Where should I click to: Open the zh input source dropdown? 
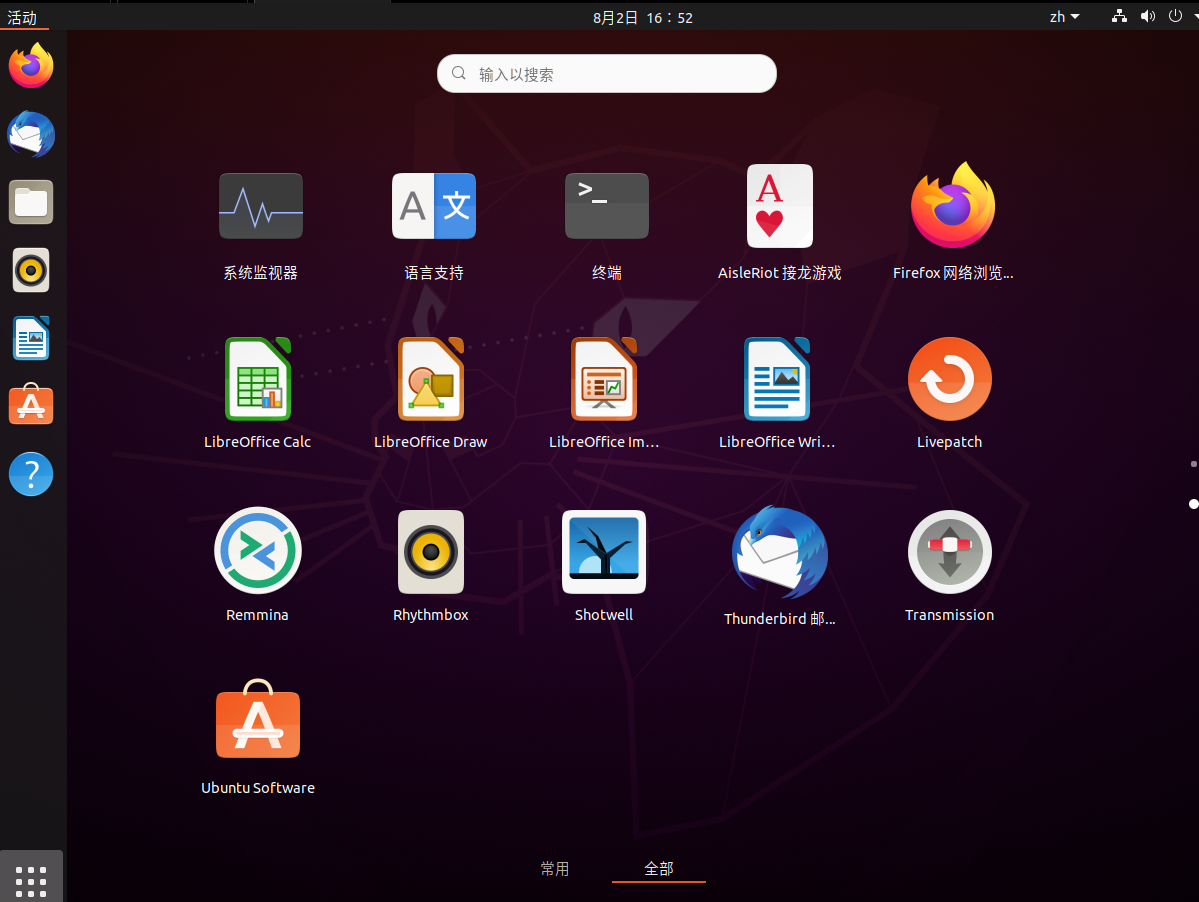1064,17
